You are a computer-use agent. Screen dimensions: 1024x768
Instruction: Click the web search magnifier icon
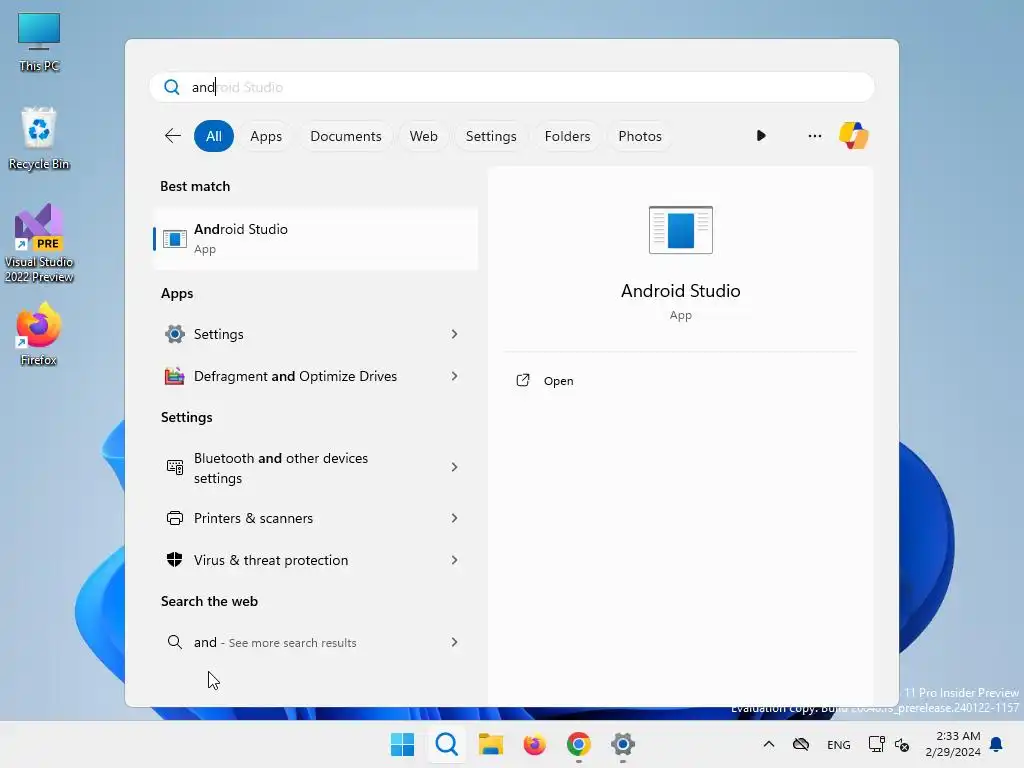tap(174, 642)
